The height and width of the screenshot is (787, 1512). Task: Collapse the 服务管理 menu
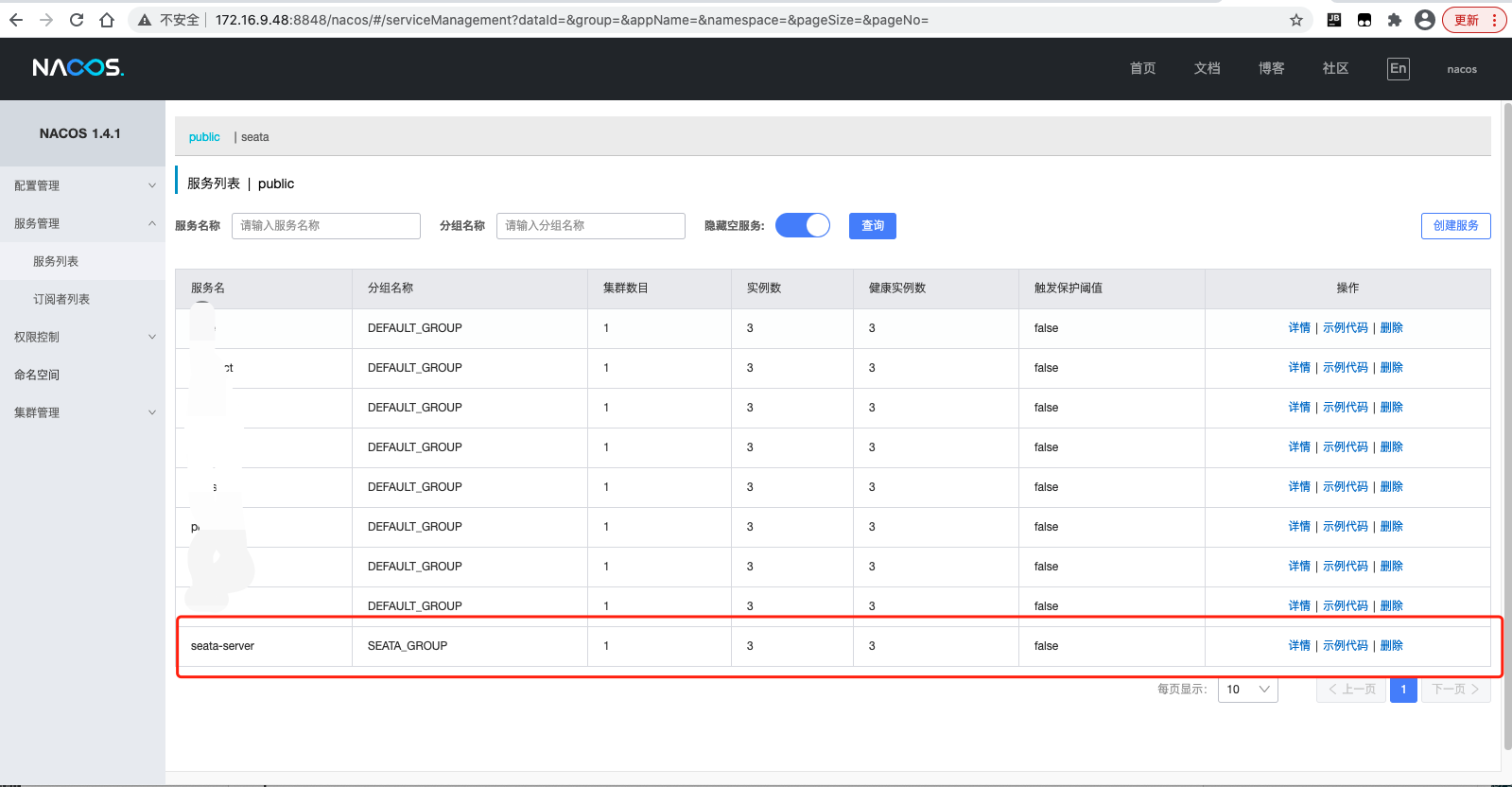(x=82, y=223)
